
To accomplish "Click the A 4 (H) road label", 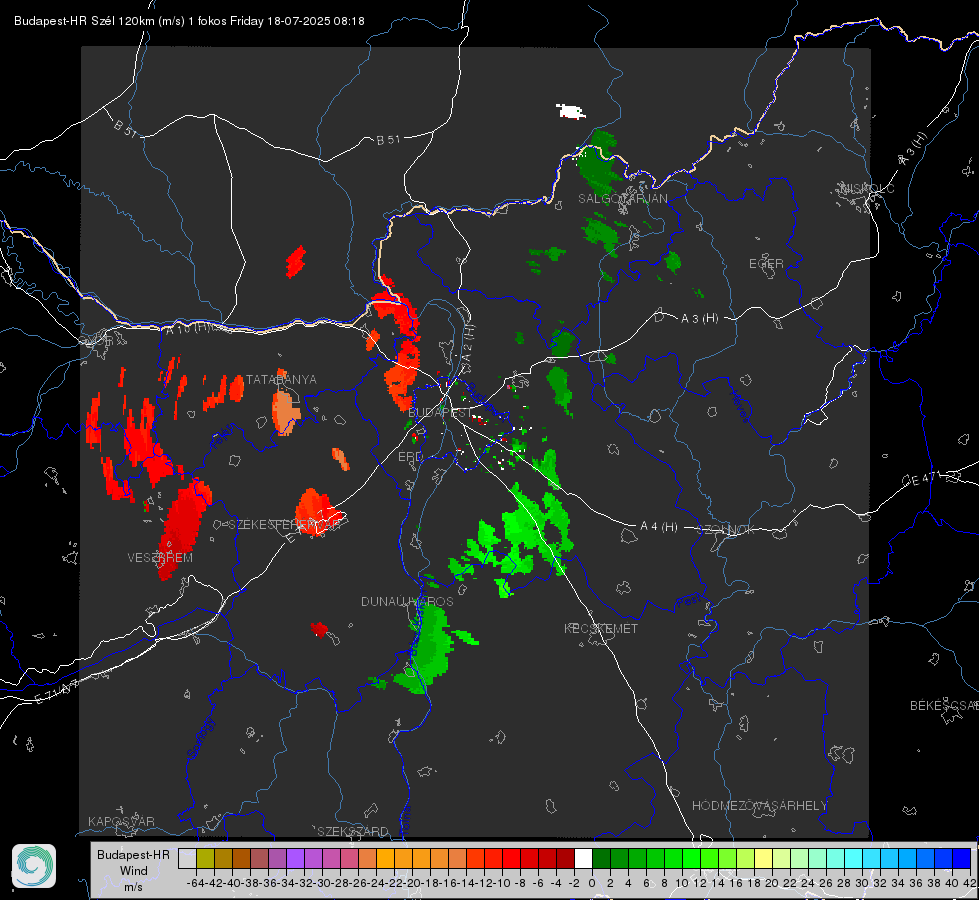I will [659, 527].
